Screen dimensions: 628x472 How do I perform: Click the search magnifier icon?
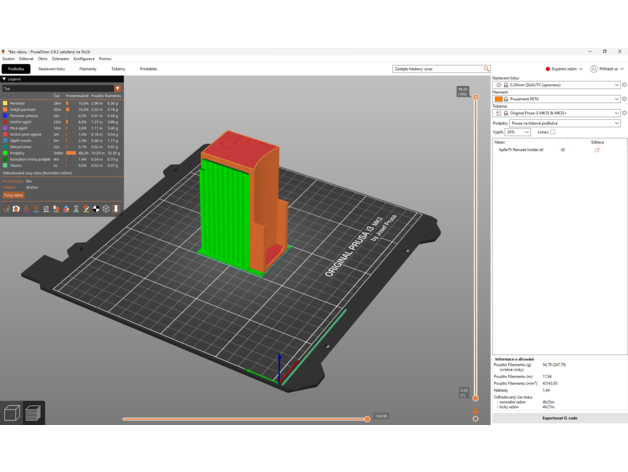point(487,69)
